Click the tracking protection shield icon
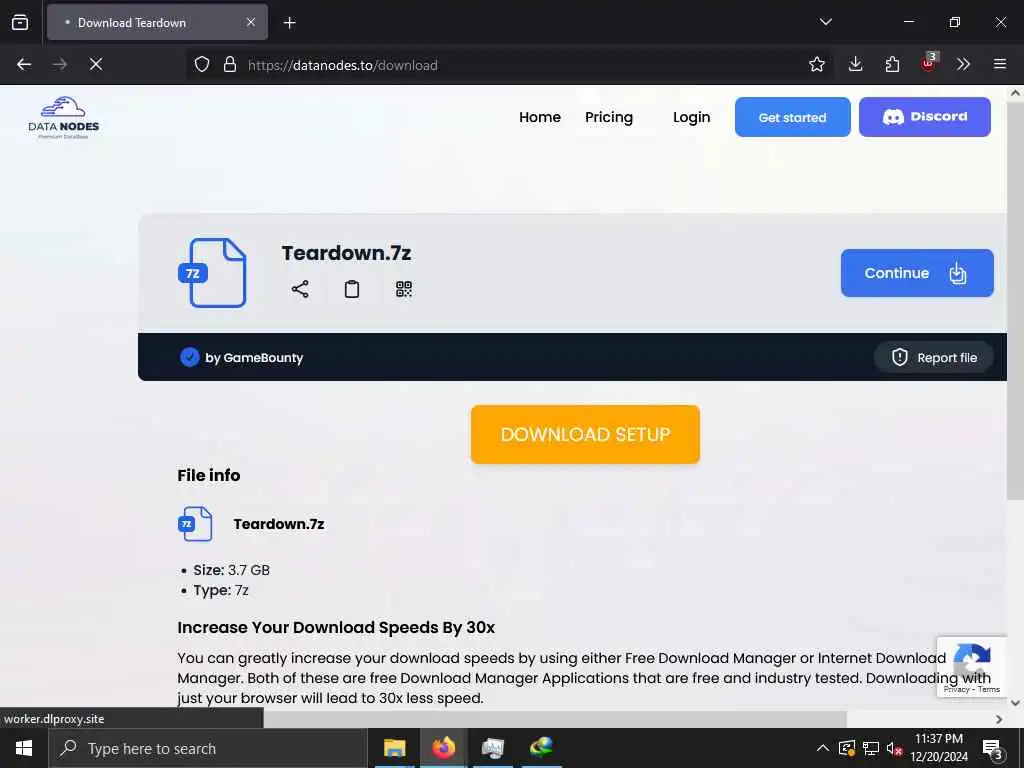The image size is (1024, 768). (202, 64)
